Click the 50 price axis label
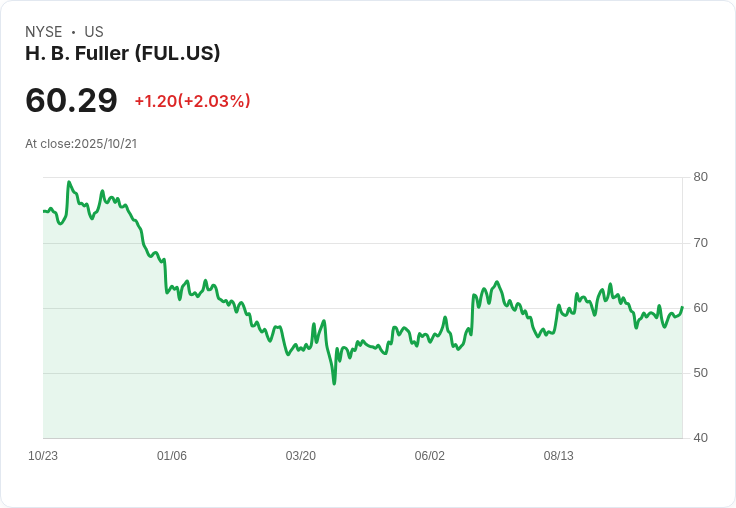The height and width of the screenshot is (508, 736). click(x=700, y=373)
